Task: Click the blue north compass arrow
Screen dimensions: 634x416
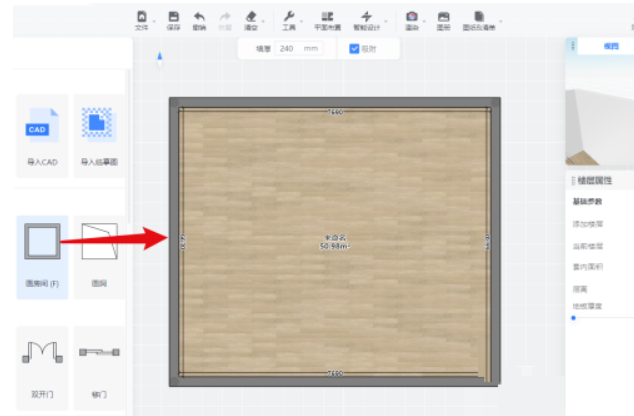Action: pos(160,58)
